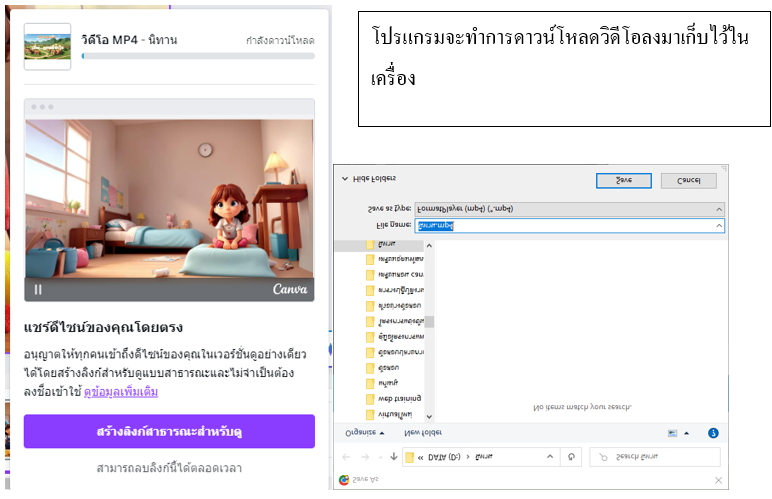The height and width of the screenshot is (499, 772).
Task: Open the Save as type dropdown
Action: pyautogui.click(x=569, y=209)
